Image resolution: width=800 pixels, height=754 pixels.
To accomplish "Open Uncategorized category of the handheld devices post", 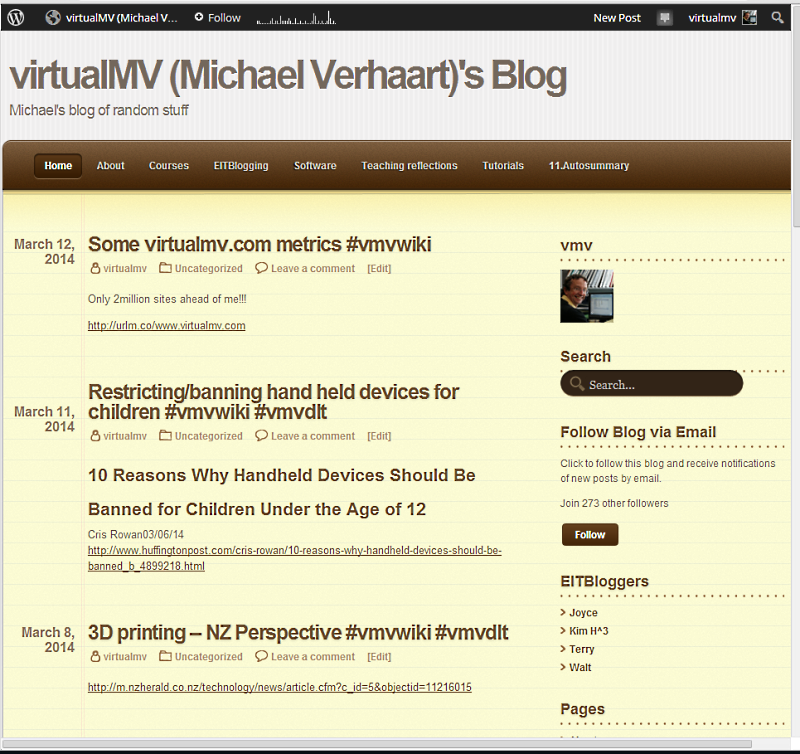I will (x=209, y=436).
